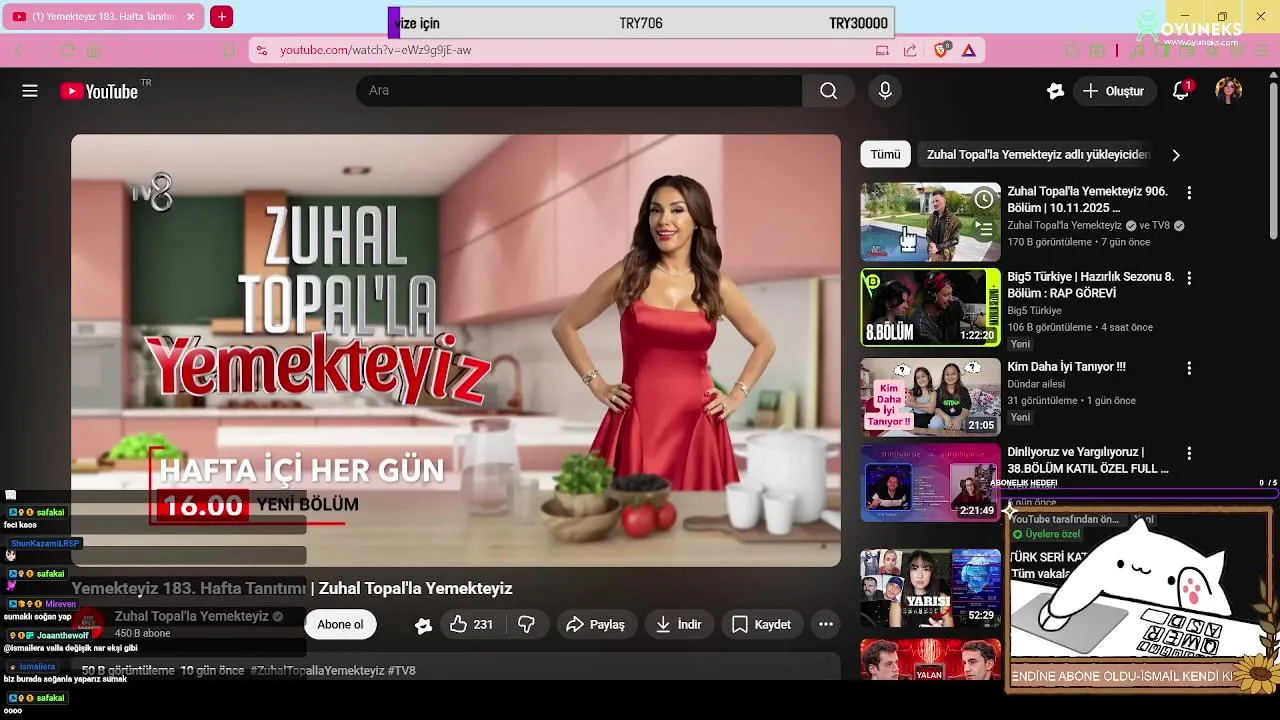This screenshot has height=720, width=1280.
Task: Click the sparkle icon beside Oluştur
Action: [1055, 91]
